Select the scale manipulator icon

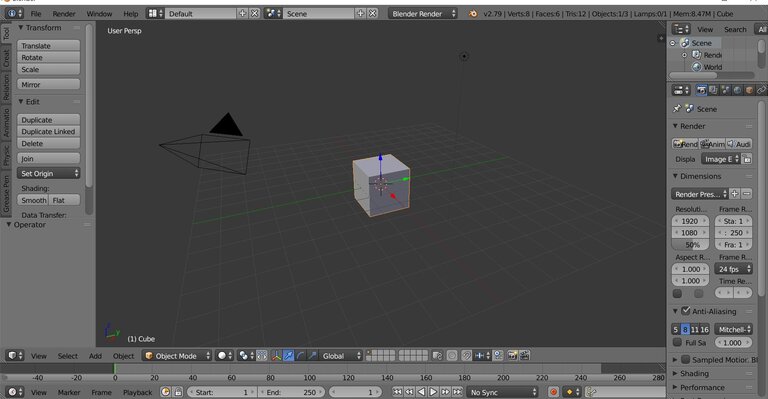pos(312,356)
